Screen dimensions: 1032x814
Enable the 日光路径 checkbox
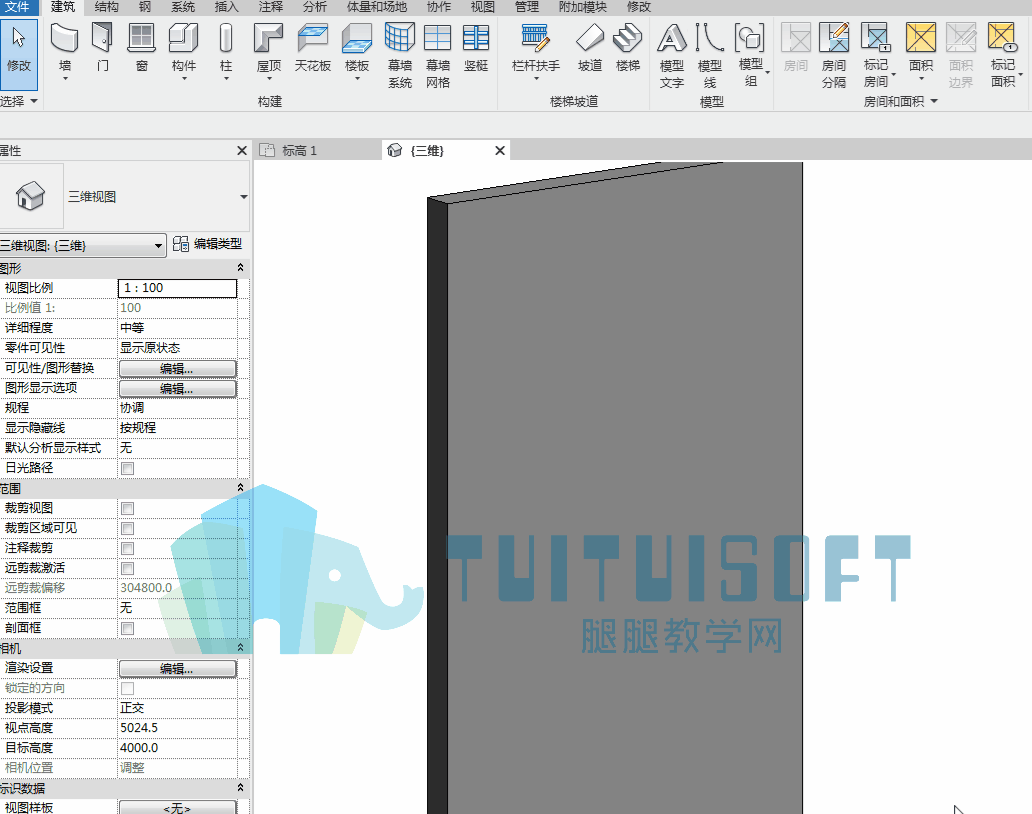[x=128, y=469]
